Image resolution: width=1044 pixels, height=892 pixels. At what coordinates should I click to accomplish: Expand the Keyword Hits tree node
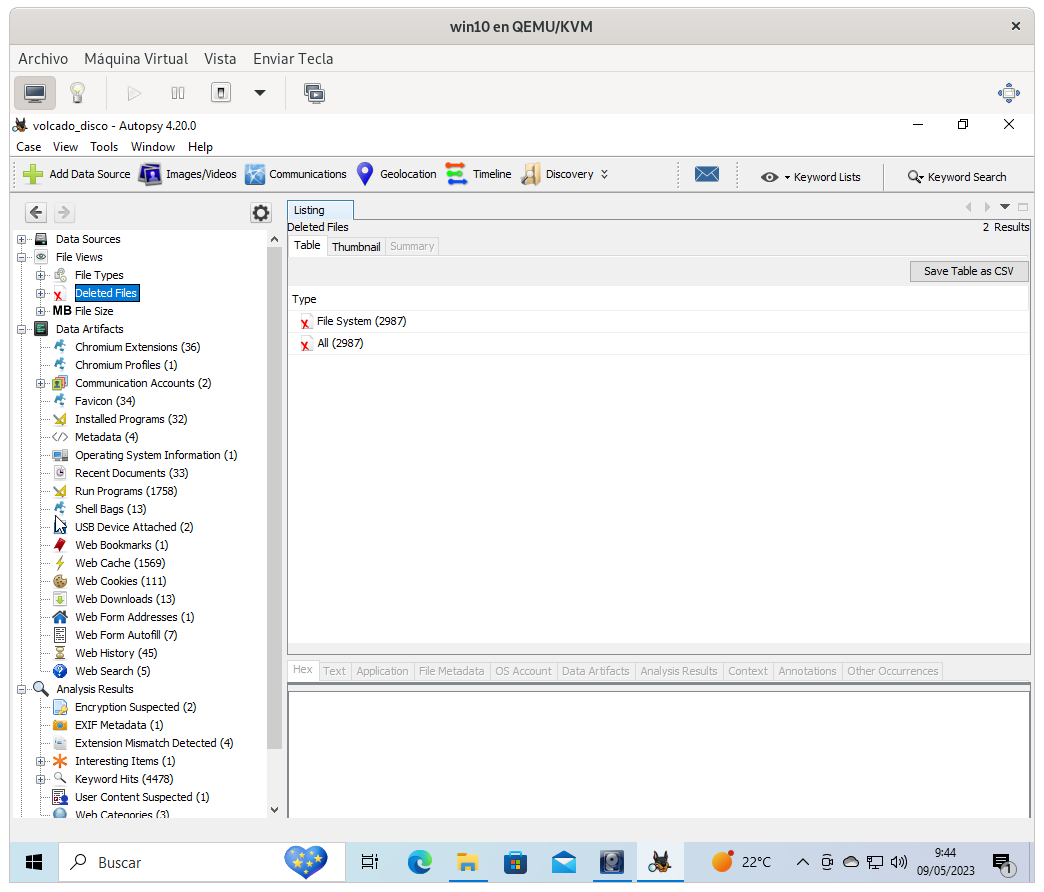click(x=41, y=779)
